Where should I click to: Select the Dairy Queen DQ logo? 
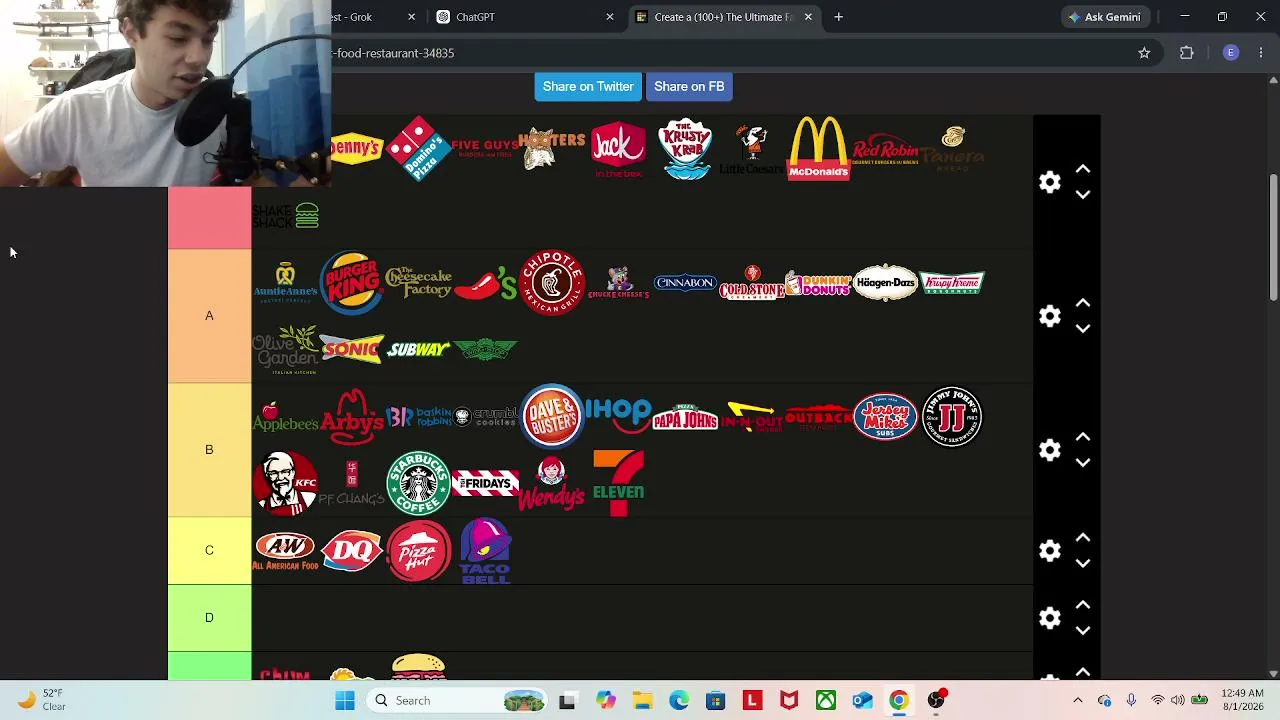351,550
